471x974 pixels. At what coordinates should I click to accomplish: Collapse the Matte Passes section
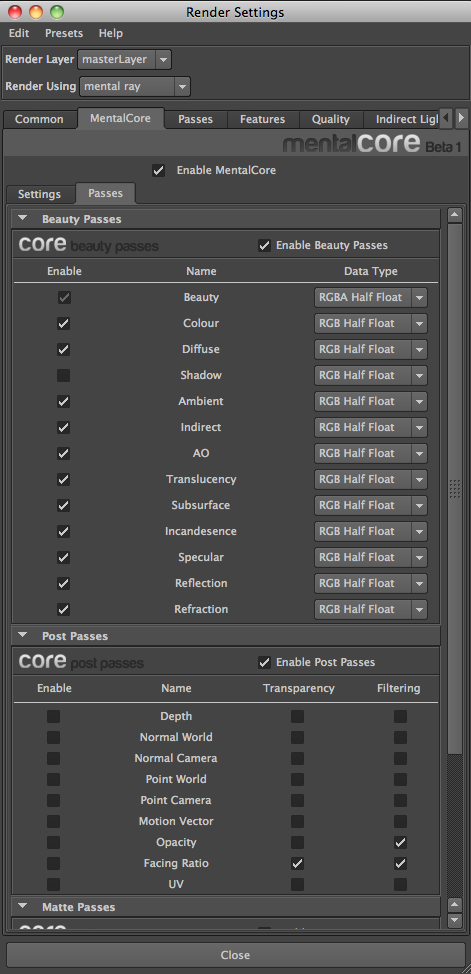tap(23, 907)
